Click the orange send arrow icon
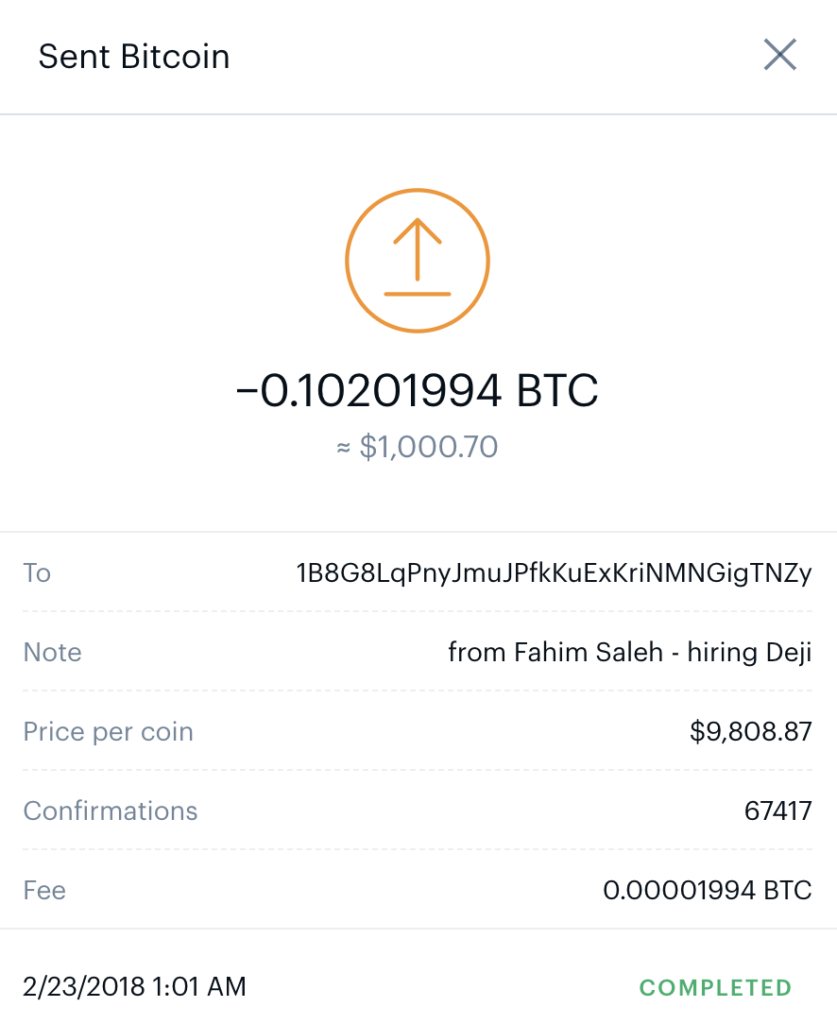Image resolution: width=837 pixels, height=1024 pixels. (x=417, y=261)
